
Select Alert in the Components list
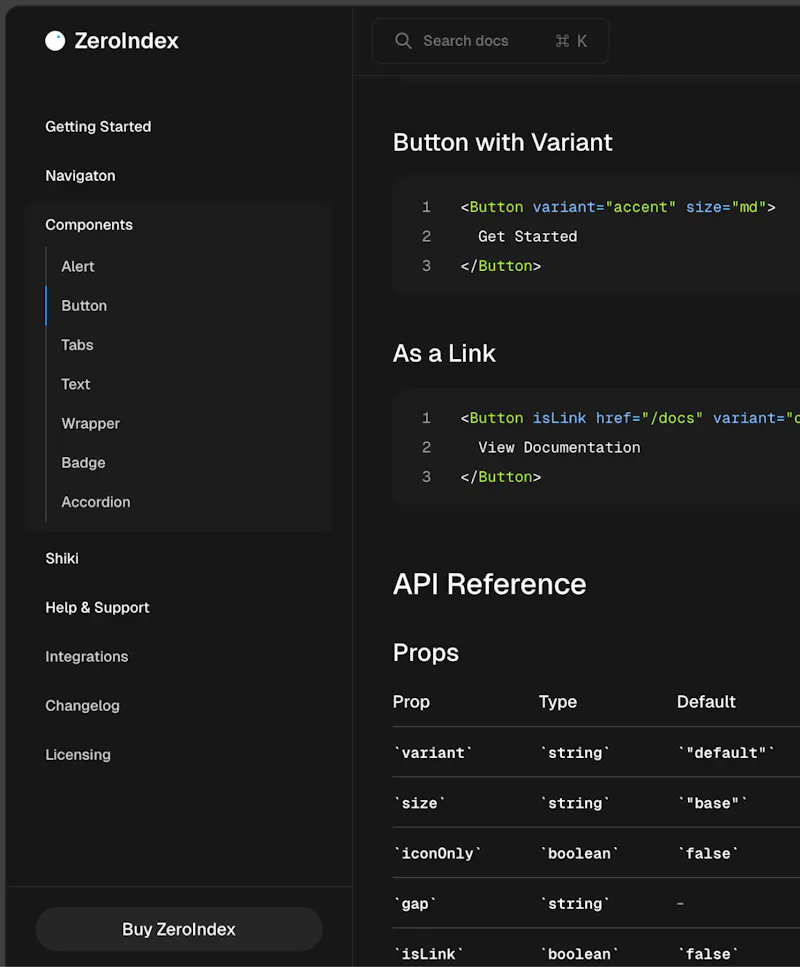coord(78,266)
